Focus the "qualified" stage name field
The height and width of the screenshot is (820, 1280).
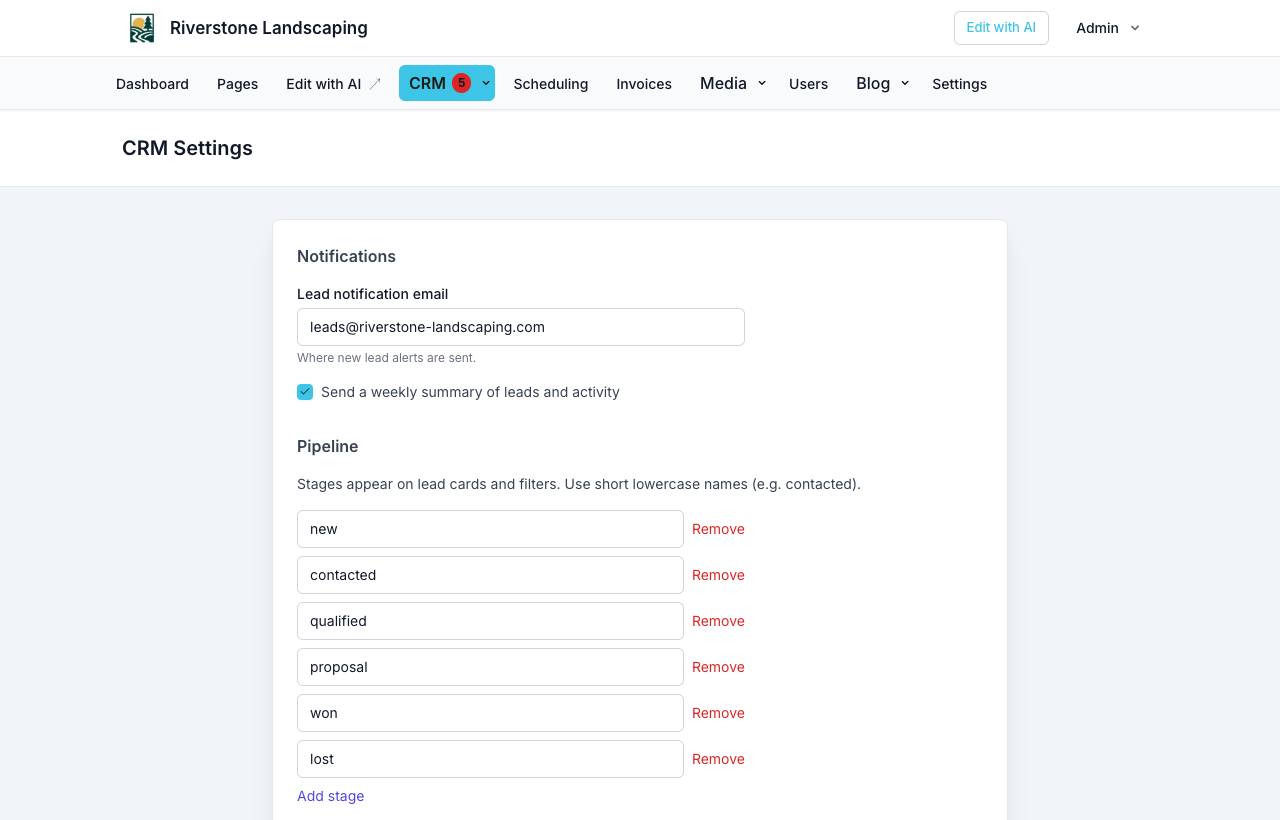click(490, 621)
